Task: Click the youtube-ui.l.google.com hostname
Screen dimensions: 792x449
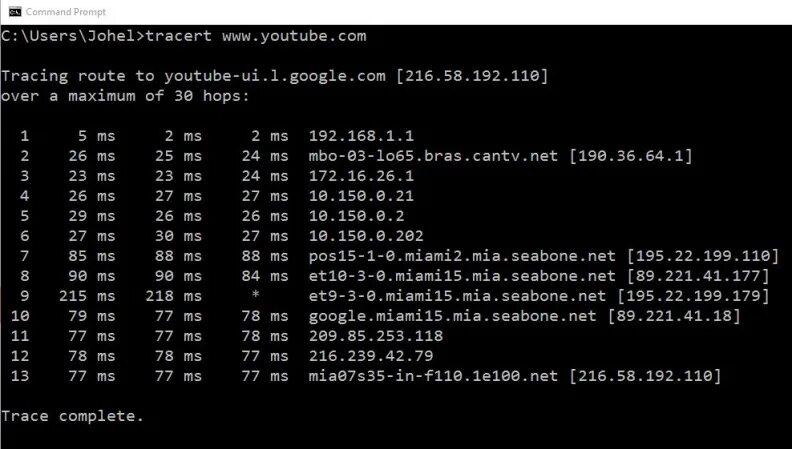Action: point(275,76)
